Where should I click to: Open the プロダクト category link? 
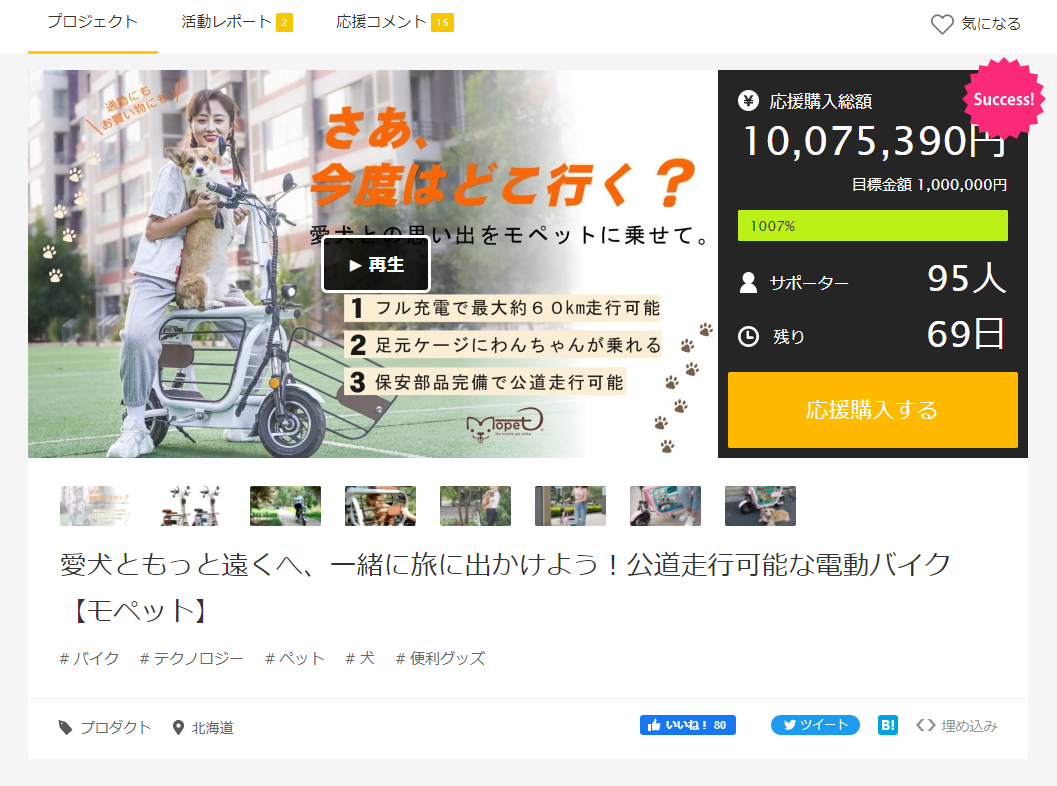pyautogui.click(x=115, y=727)
